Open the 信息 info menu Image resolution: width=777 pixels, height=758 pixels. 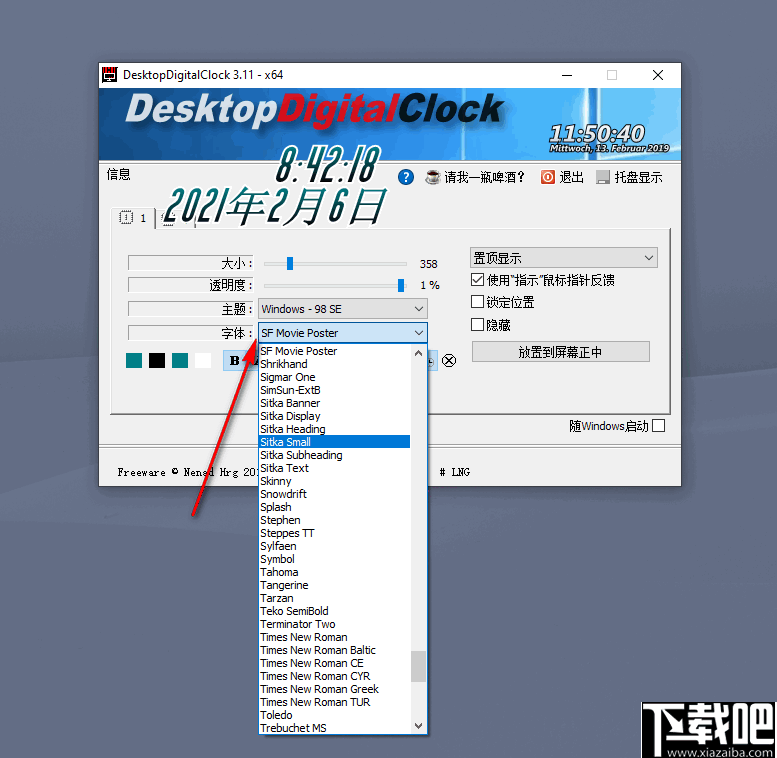click(118, 174)
